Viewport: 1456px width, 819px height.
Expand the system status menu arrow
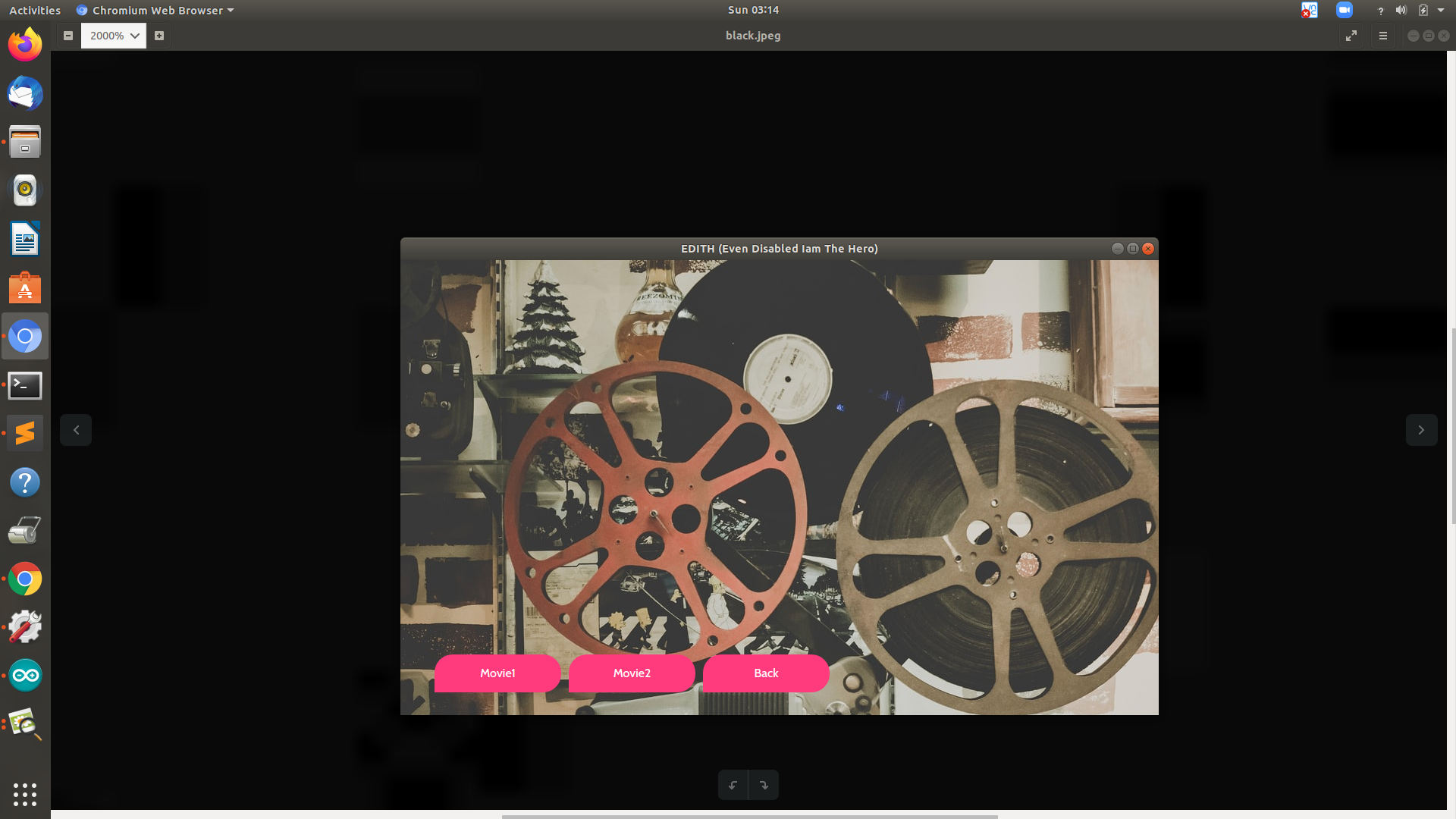pos(1441,10)
